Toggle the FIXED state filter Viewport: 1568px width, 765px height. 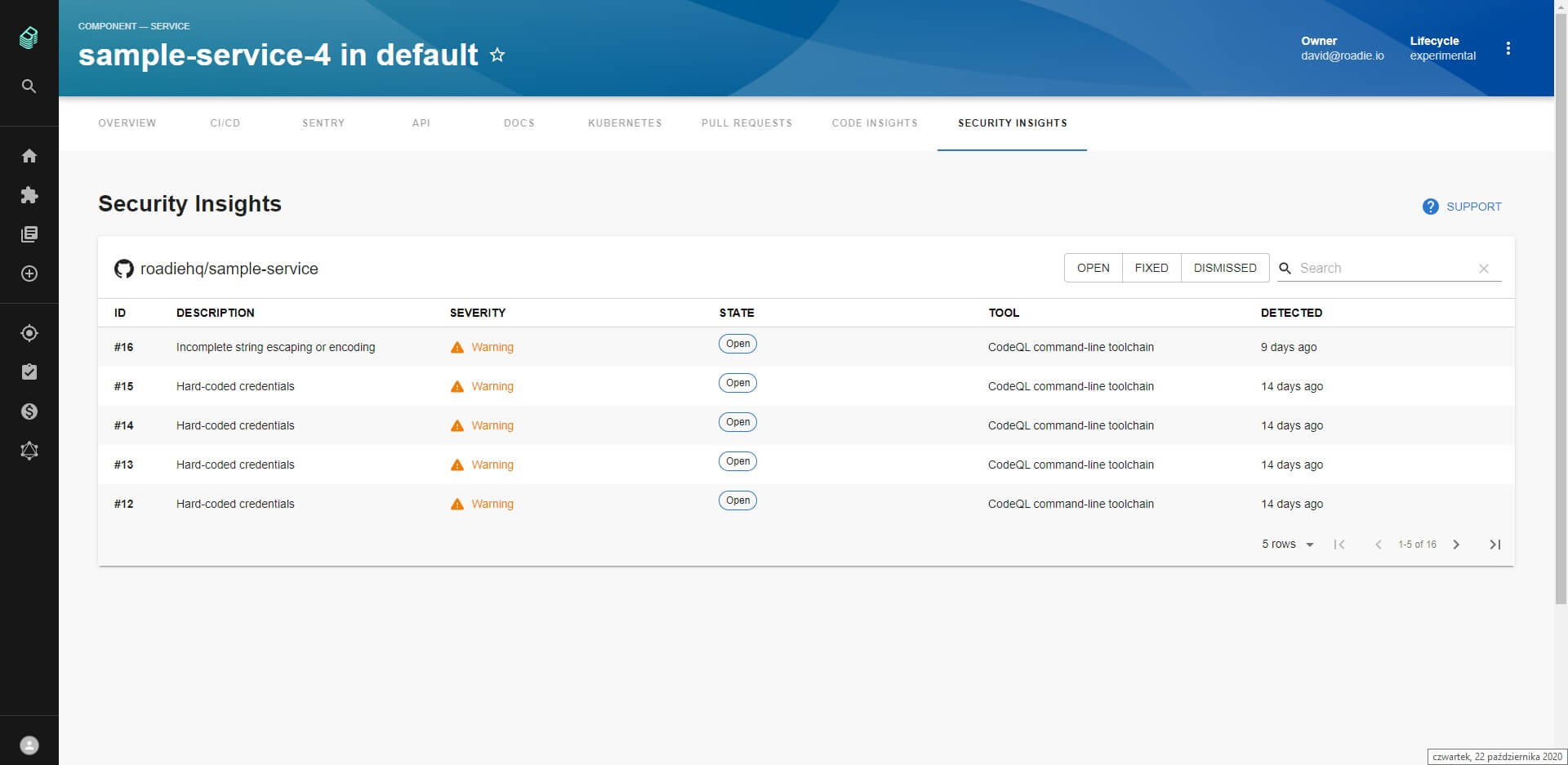click(1151, 268)
